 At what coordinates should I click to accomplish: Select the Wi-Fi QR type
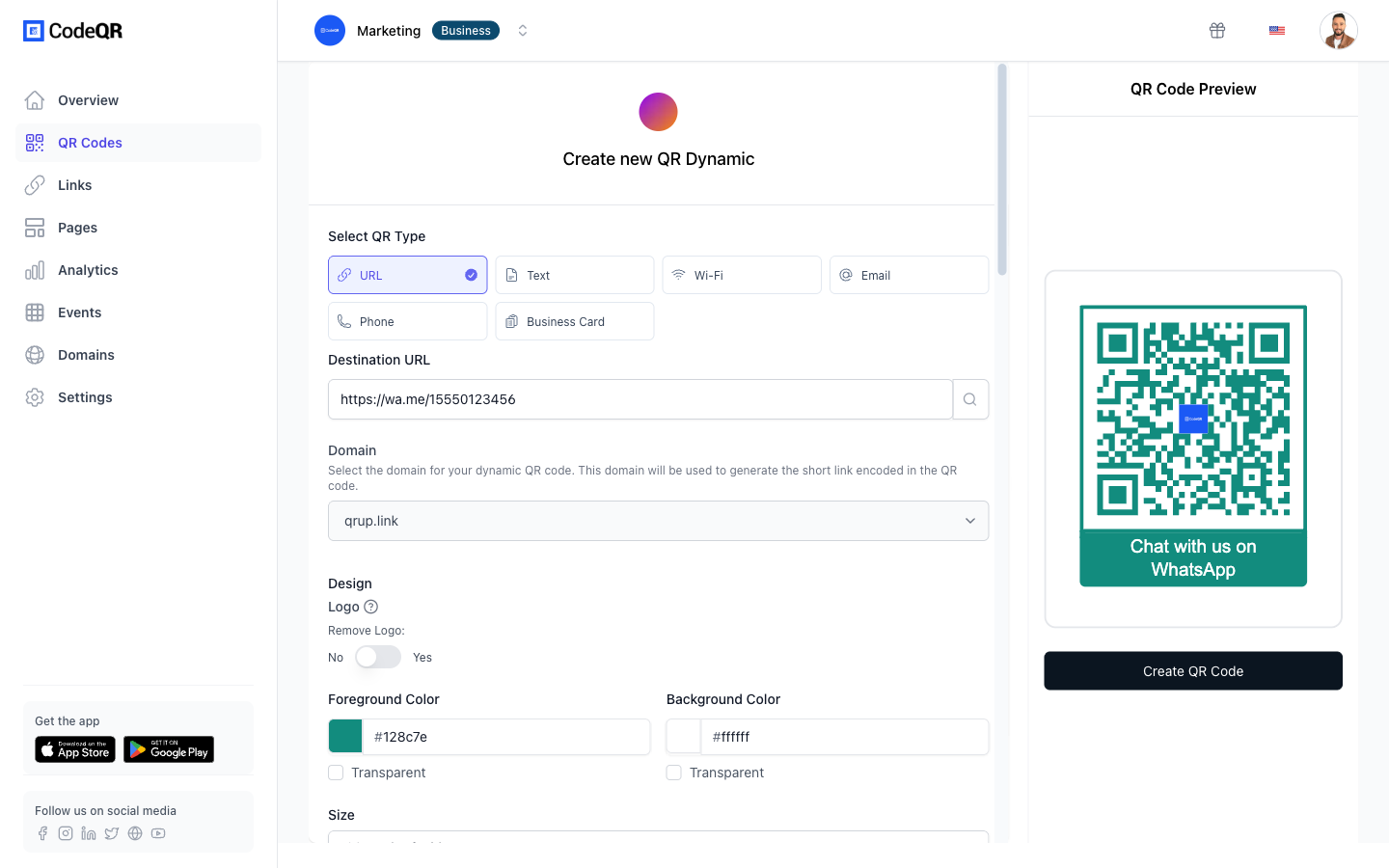coord(742,275)
